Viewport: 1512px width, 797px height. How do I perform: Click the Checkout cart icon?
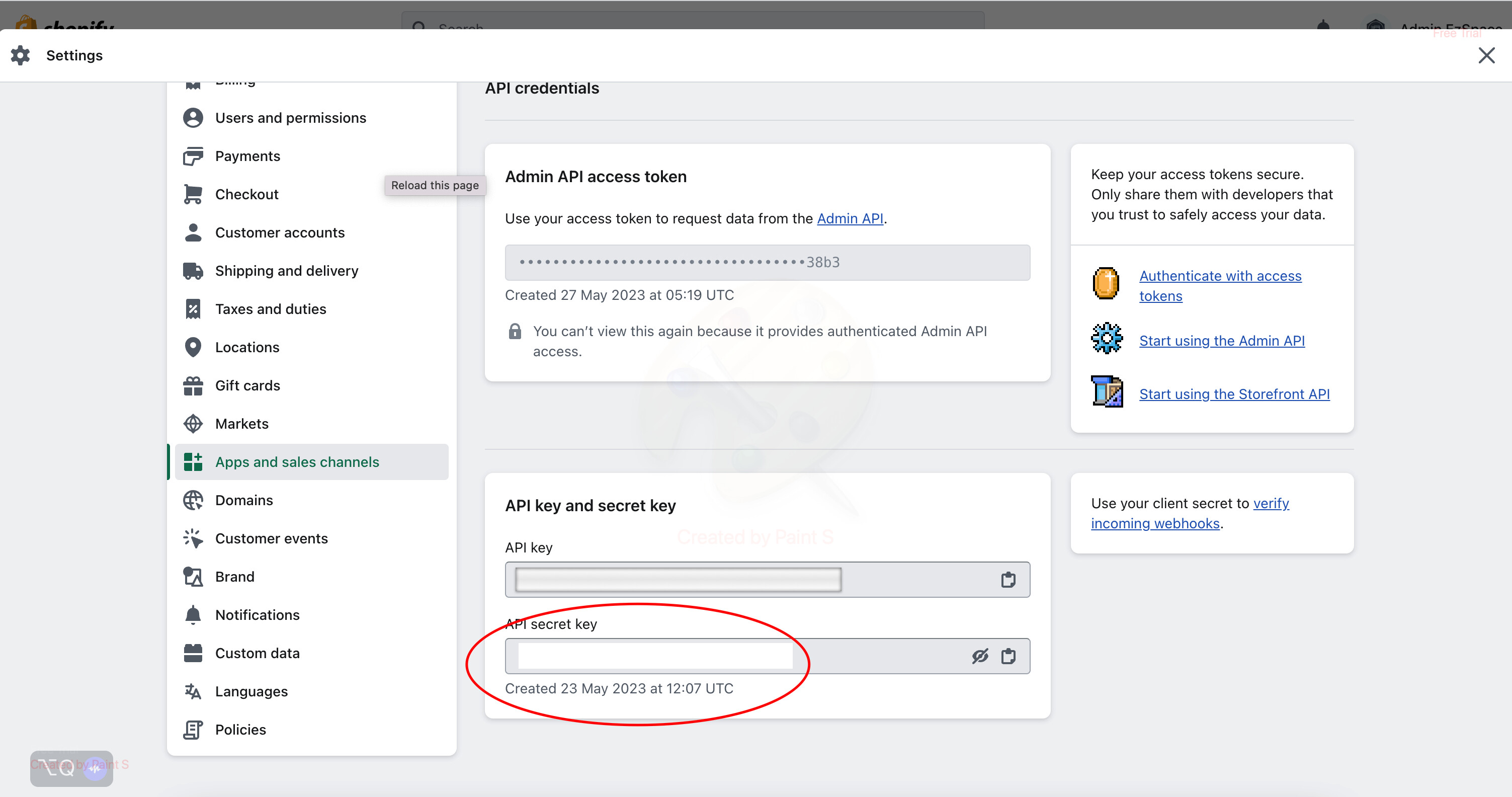193,194
